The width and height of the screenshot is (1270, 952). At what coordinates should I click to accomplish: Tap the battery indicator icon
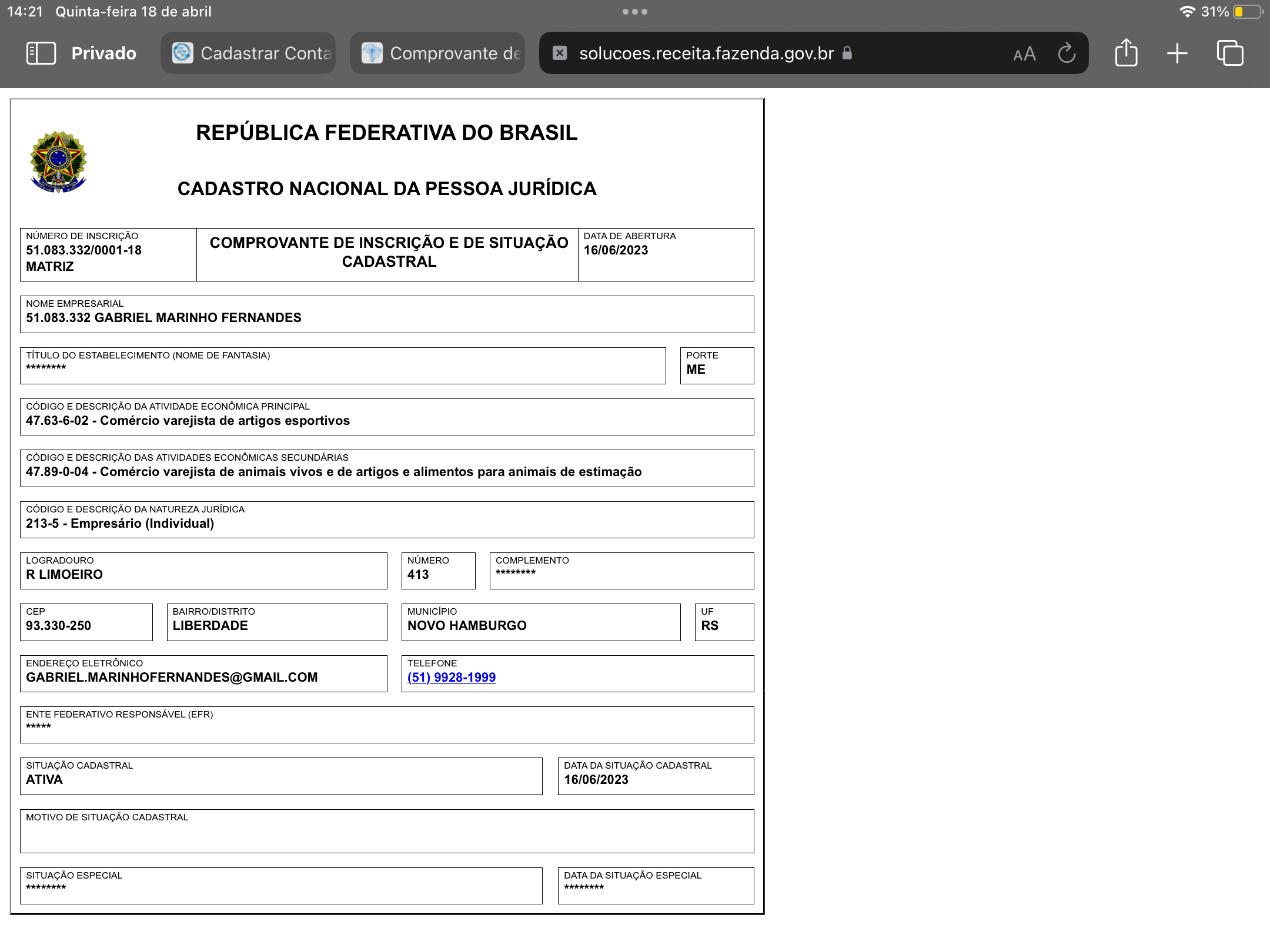(x=1248, y=12)
